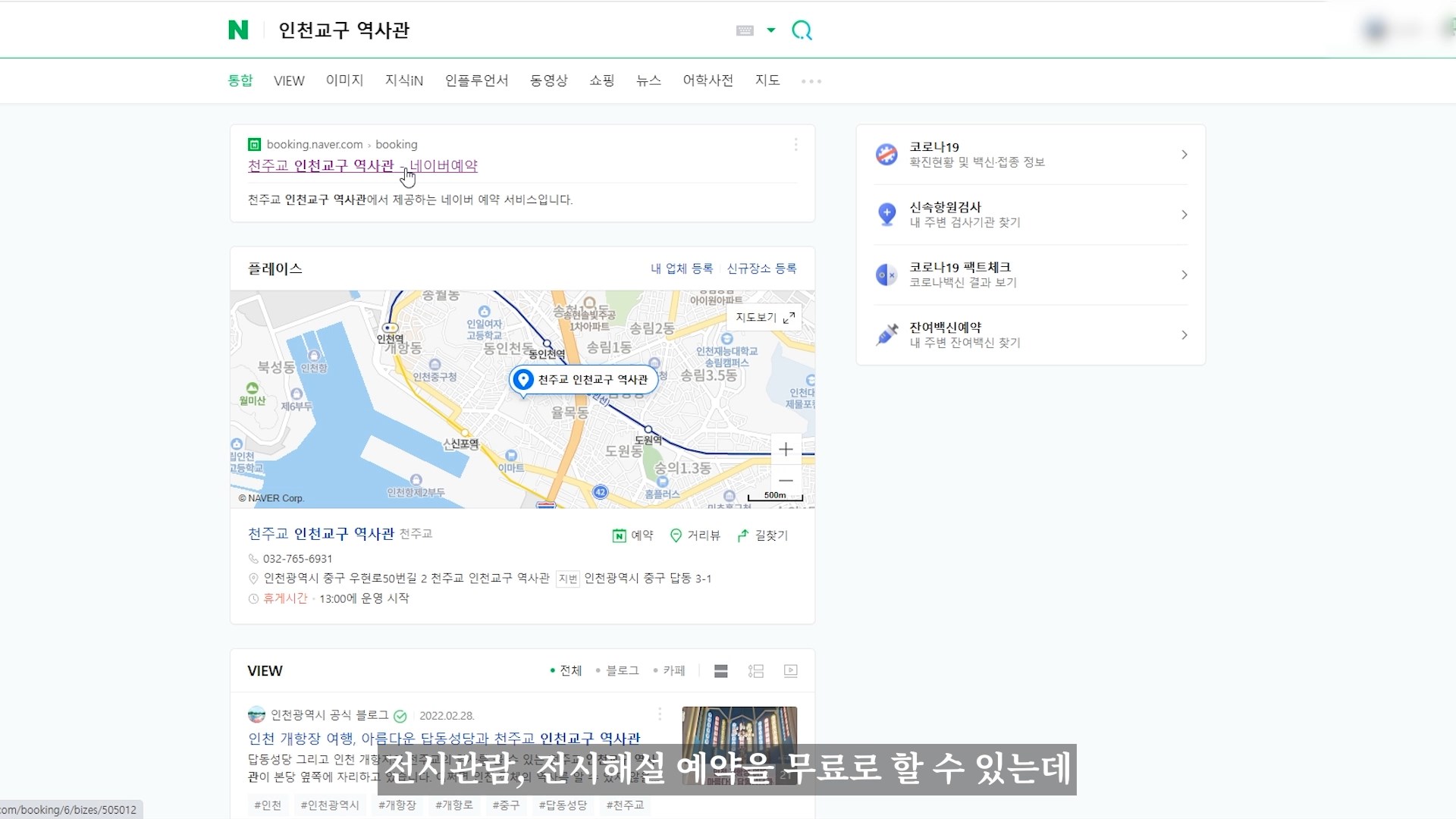
Task: Zoom out on the map
Action: (x=786, y=481)
